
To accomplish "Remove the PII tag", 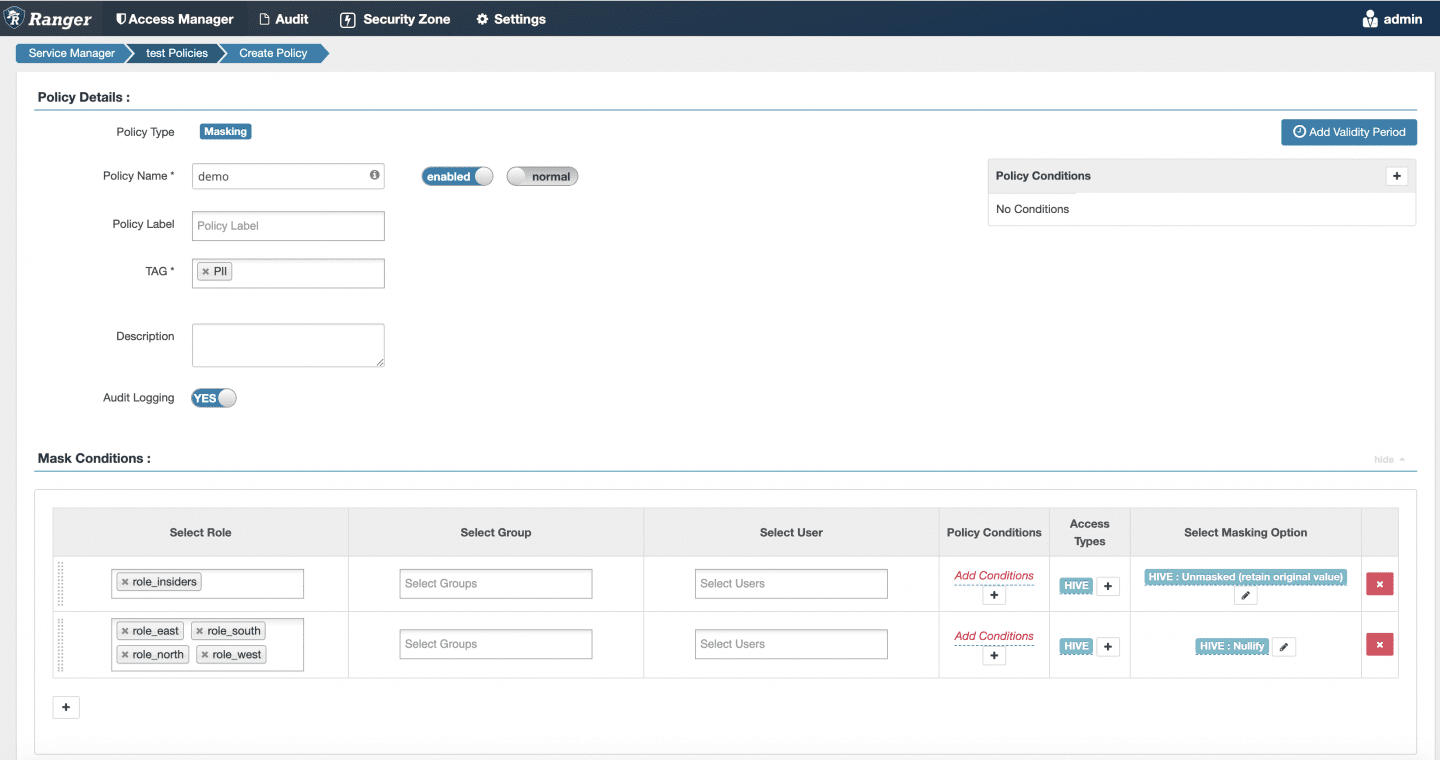I will coord(205,271).
